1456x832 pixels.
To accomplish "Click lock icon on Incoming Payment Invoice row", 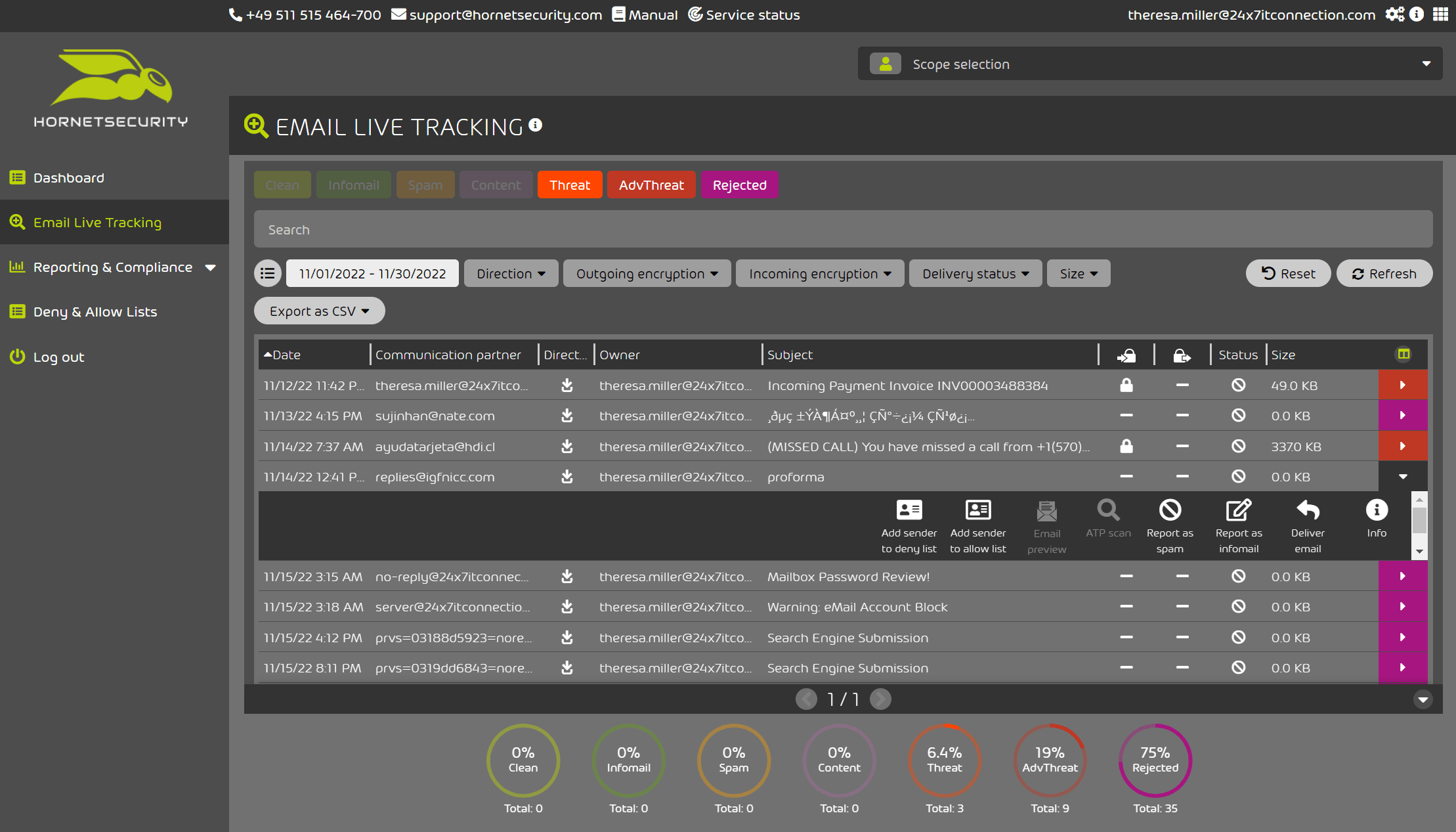I will click(x=1126, y=385).
